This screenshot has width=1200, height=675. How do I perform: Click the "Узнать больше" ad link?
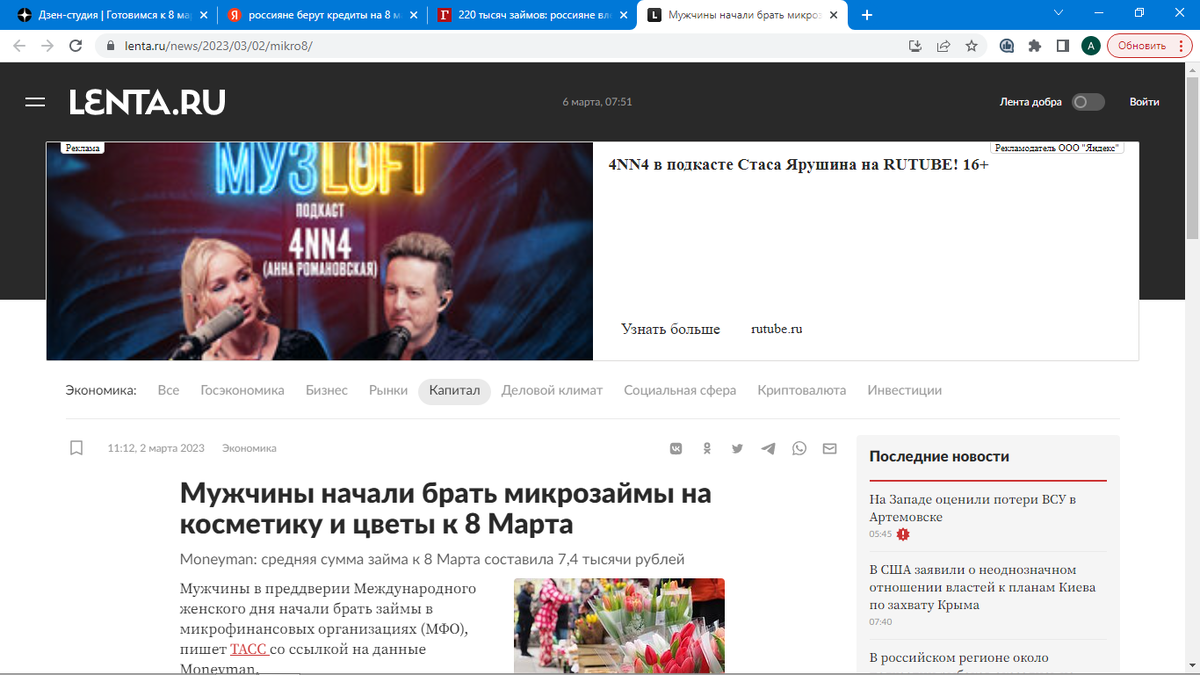click(670, 328)
